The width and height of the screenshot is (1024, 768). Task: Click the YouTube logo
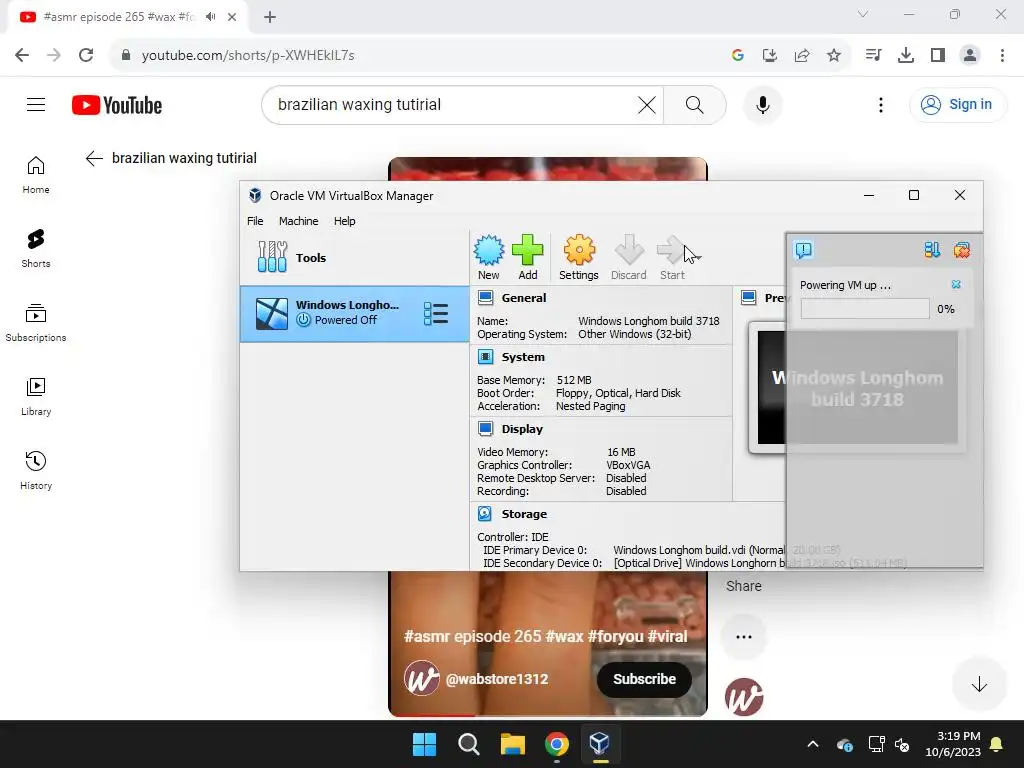pos(117,105)
